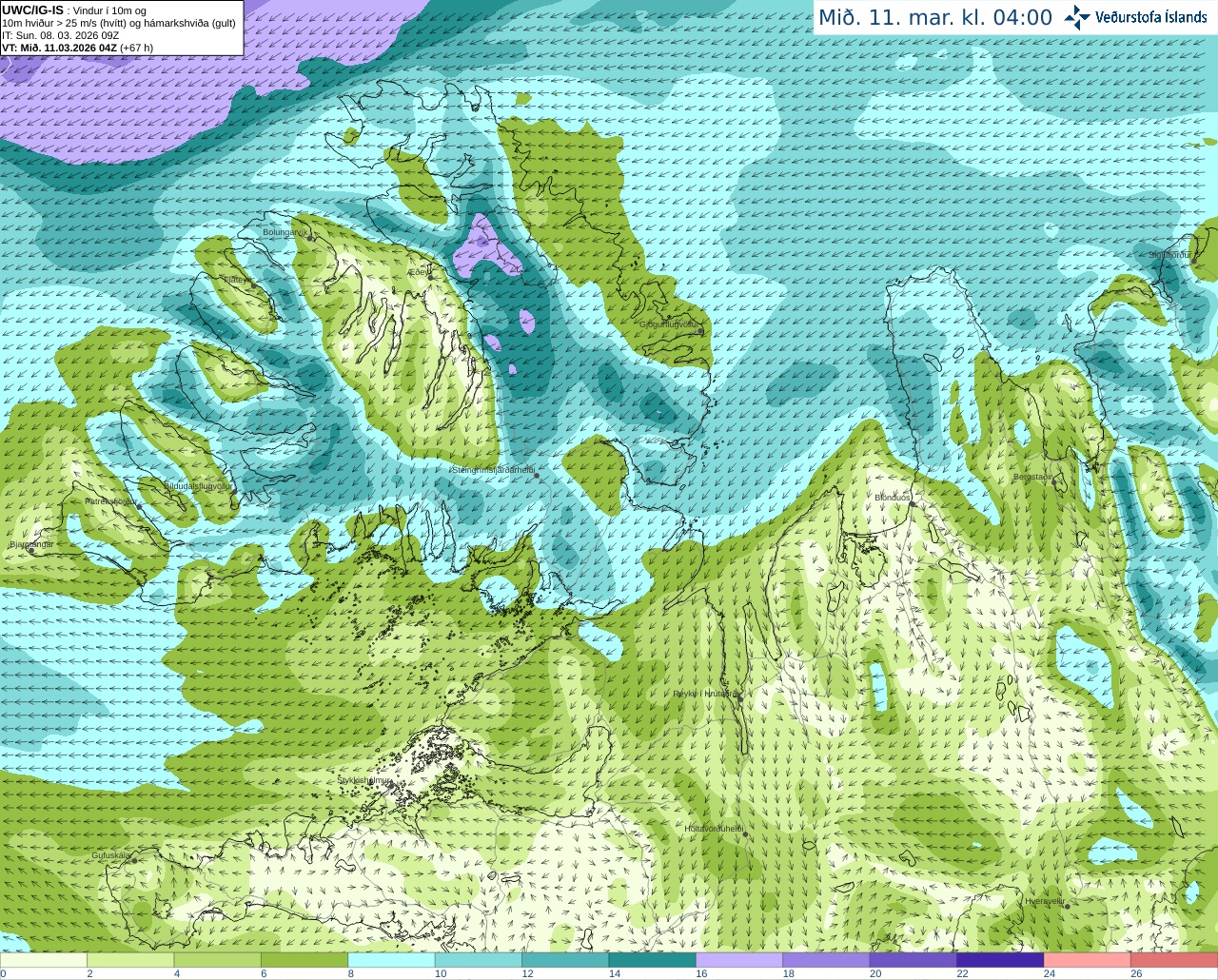Click the 12–14 m/s teal legend swatch
Viewport: 1218px width, 980px height.
(565, 960)
